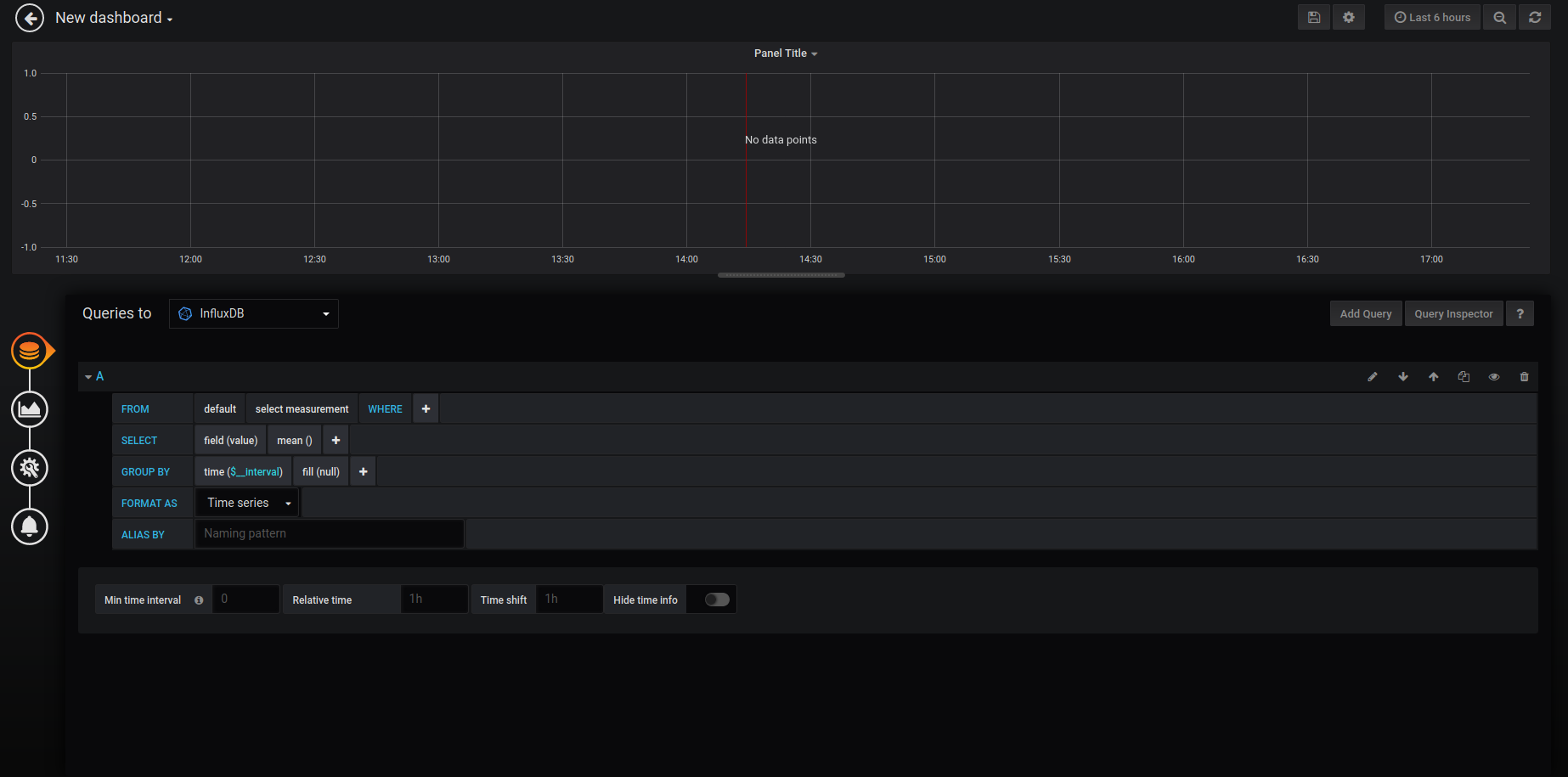Toggle the Hide time info switch
The image size is (1568, 777).
click(717, 600)
